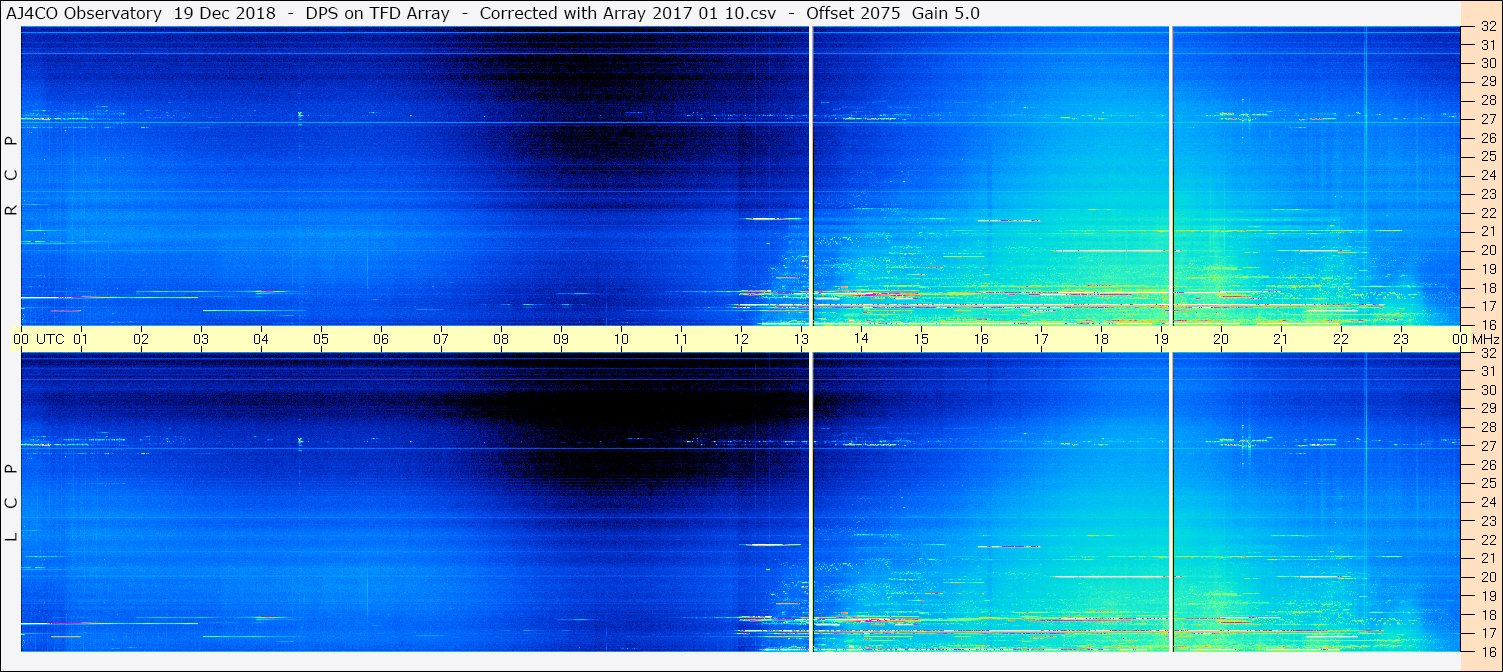Click the Gain 5.0 value
This screenshot has height=672, width=1503.
[x=946, y=13]
